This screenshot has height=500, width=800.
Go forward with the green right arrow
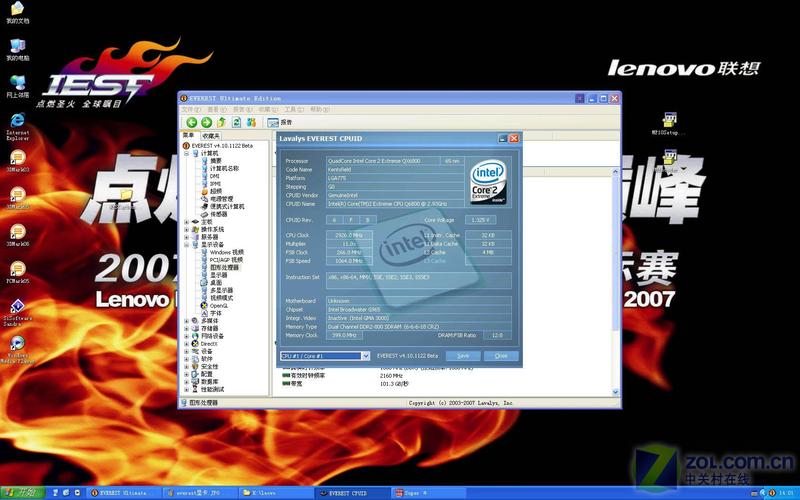tap(206, 122)
